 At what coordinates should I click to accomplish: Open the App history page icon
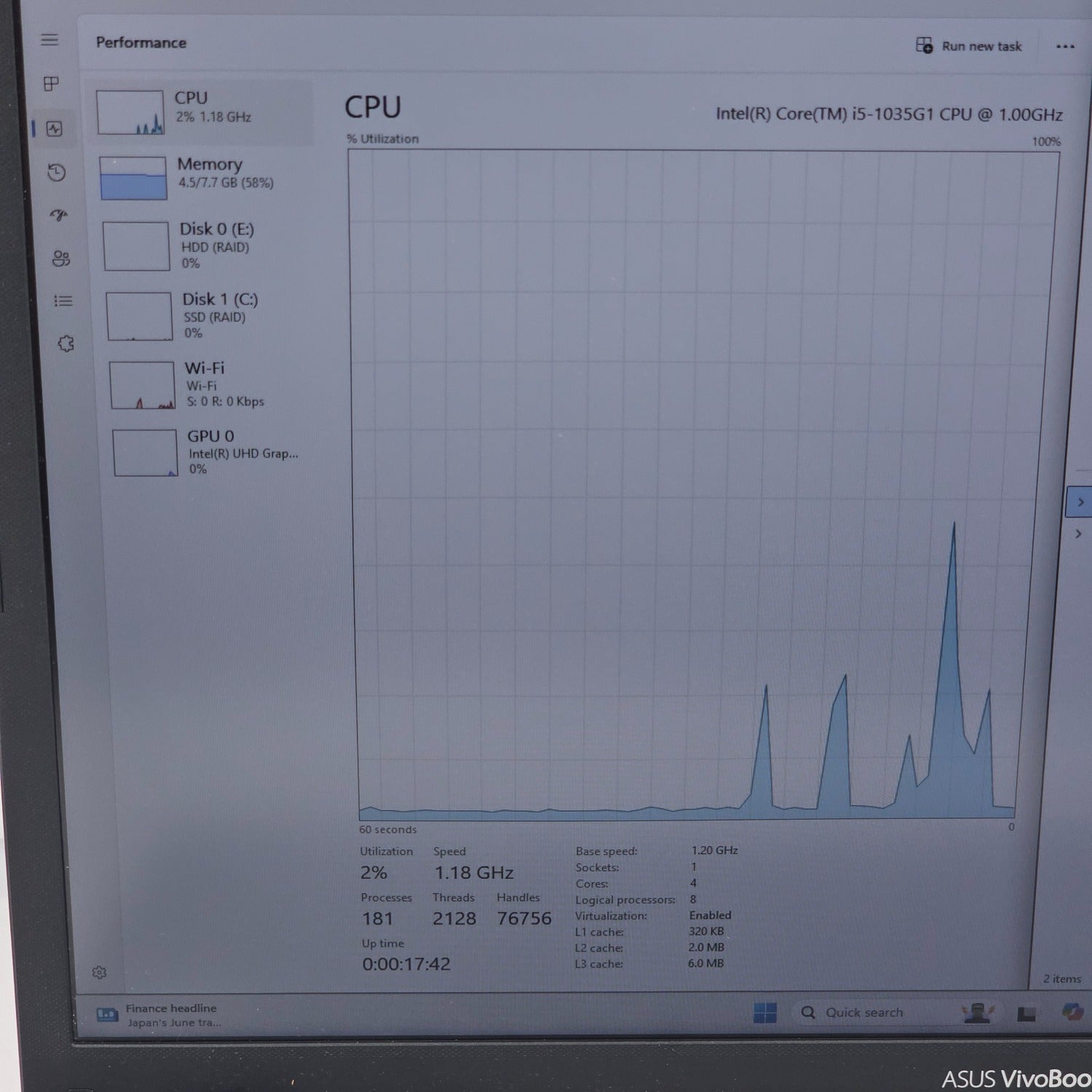coord(57,173)
